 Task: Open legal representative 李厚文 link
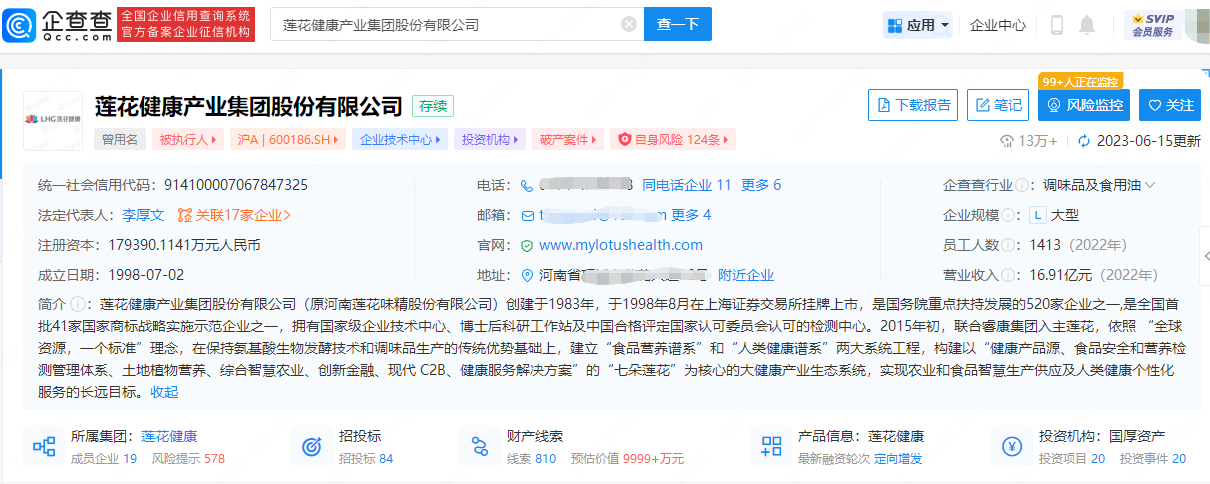pyautogui.click(x=143, y=215)
